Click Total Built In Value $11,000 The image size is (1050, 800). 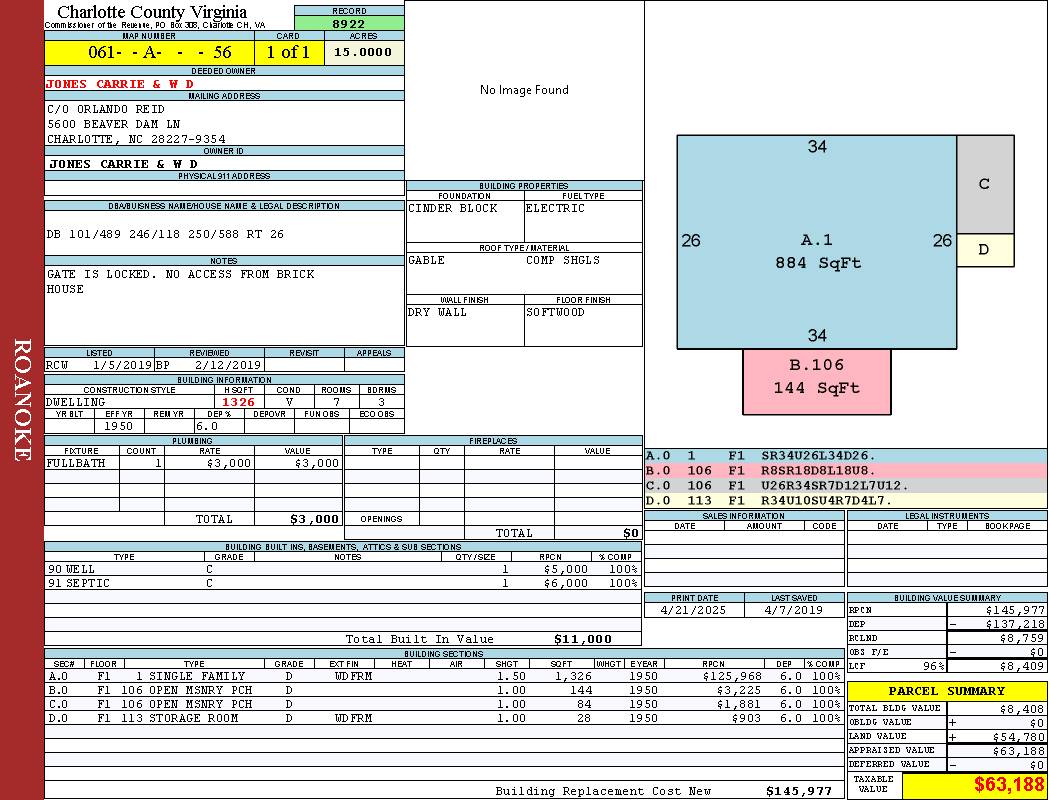point(583,640)
